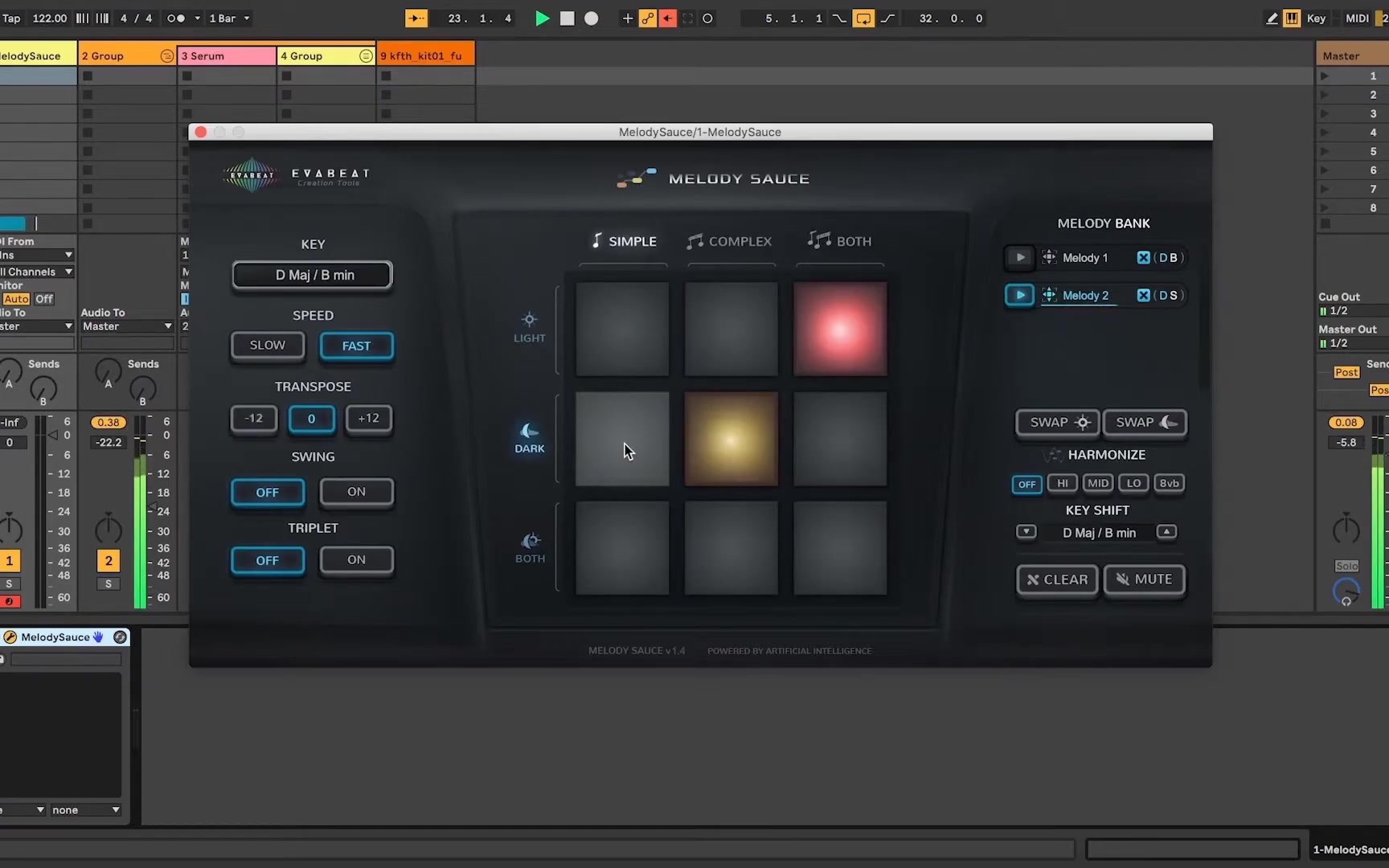Image resolution: width=1389 pixels, height=868 pixels.
Task: Toggle Follow (Back to Arrangement) button
Action: pos(416,18)
